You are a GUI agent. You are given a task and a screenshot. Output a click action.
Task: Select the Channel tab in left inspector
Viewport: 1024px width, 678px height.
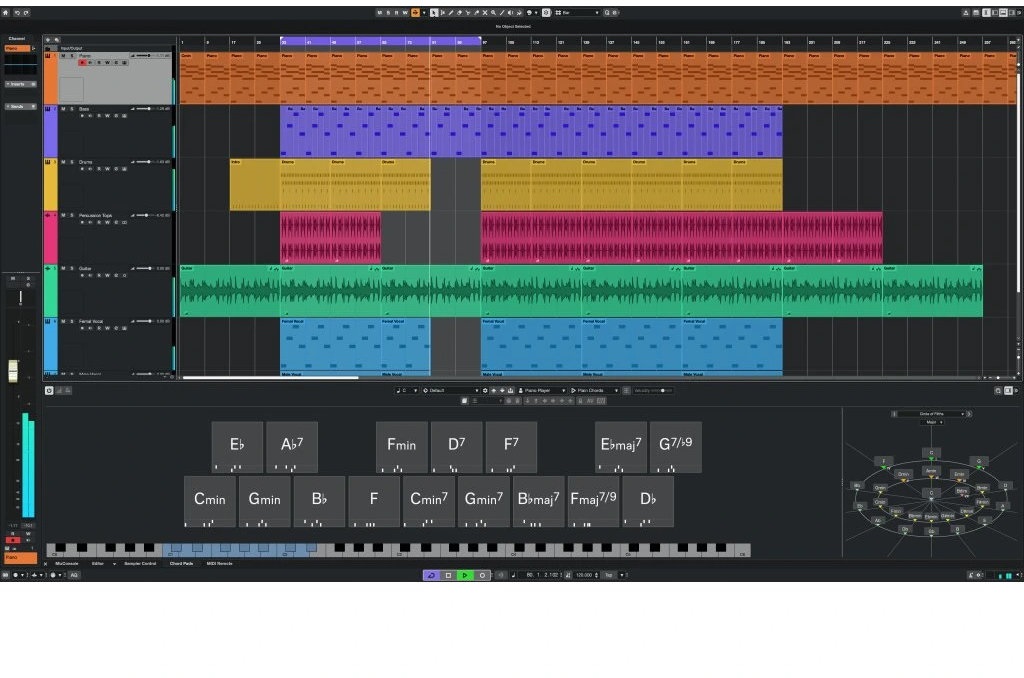pos(17,39)
